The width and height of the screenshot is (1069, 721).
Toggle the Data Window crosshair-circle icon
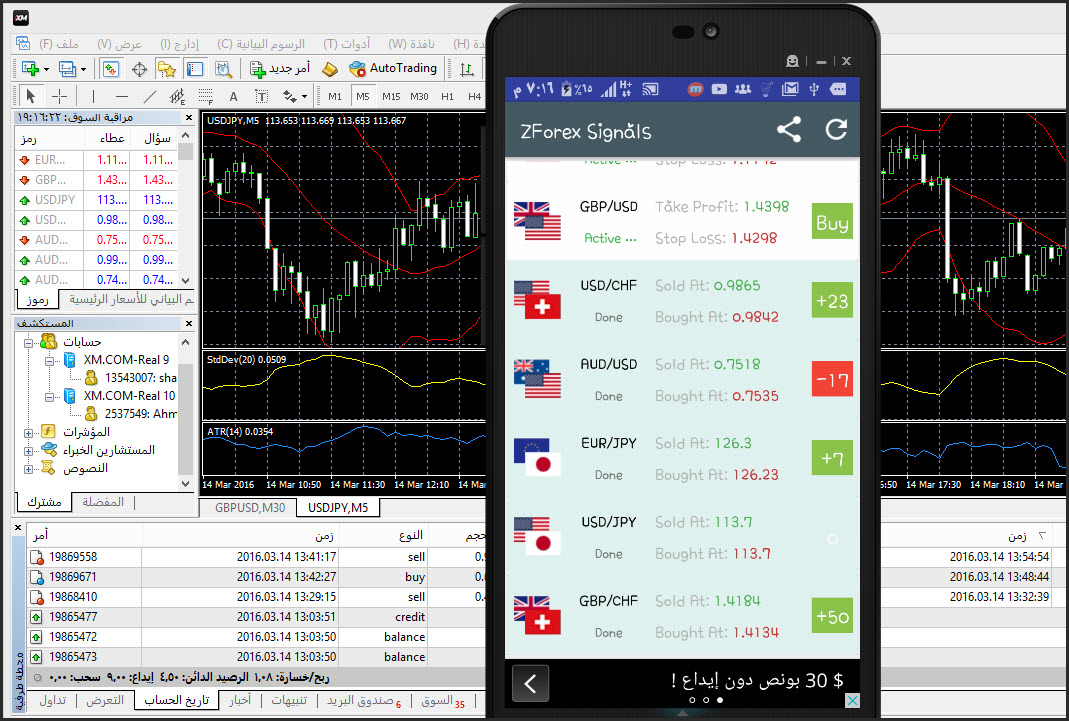click(x=139, y=69)
